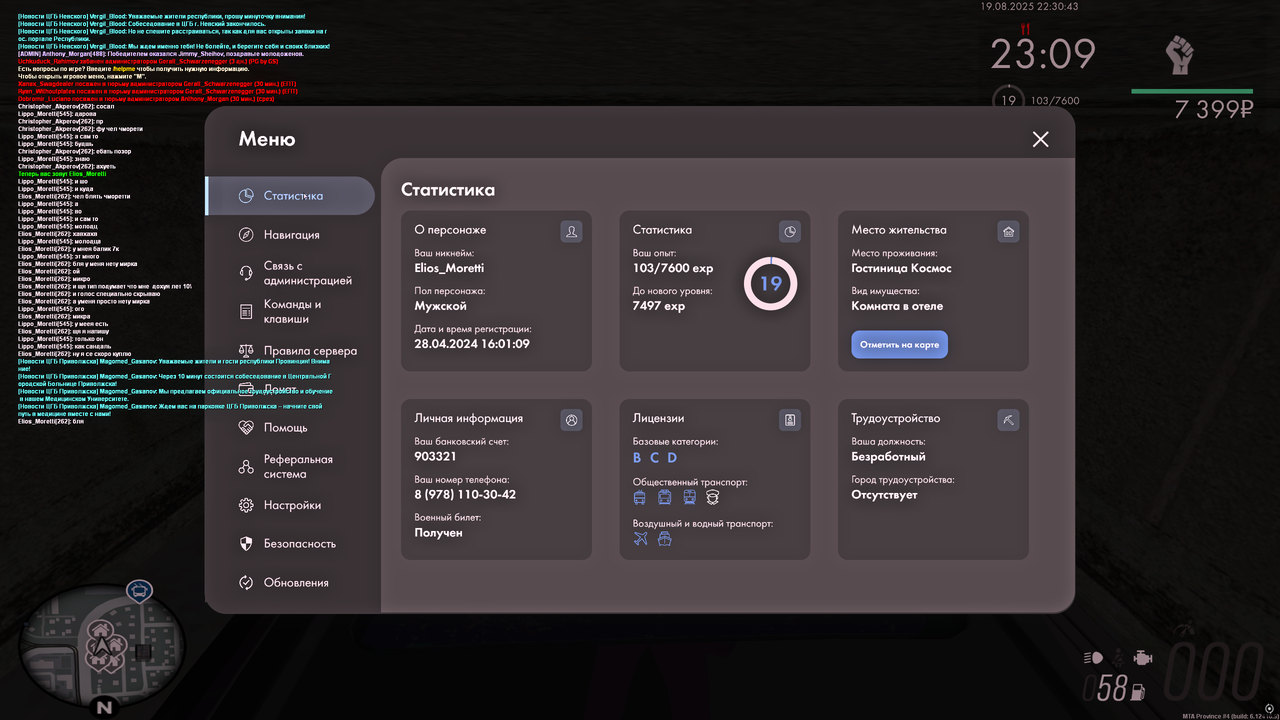The height and width of the screenshot is (720, 1280).
Task: Click the chart icon on Статистика card
Action: [790, 232]
